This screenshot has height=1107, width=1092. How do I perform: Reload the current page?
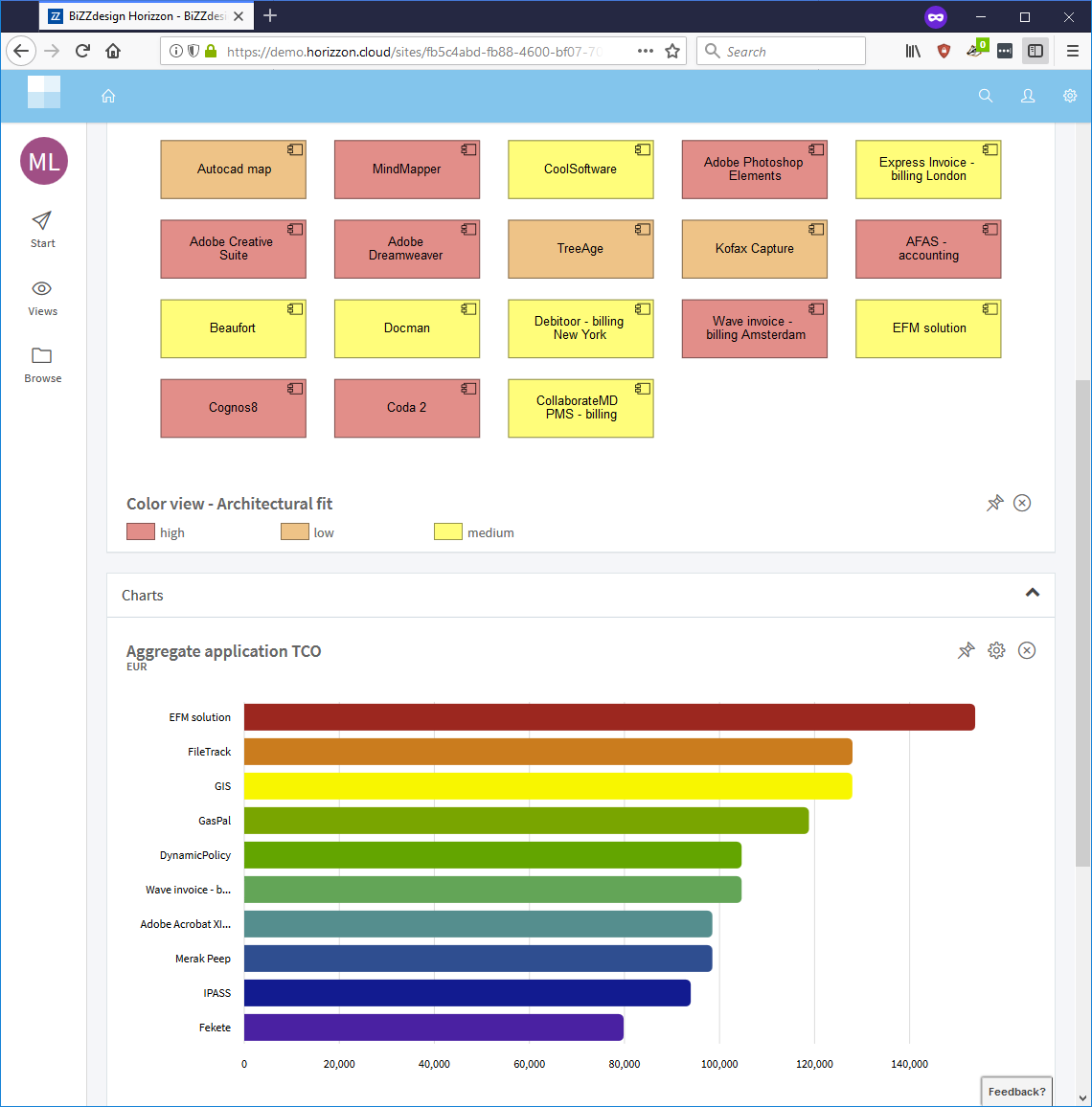[82, 51]
